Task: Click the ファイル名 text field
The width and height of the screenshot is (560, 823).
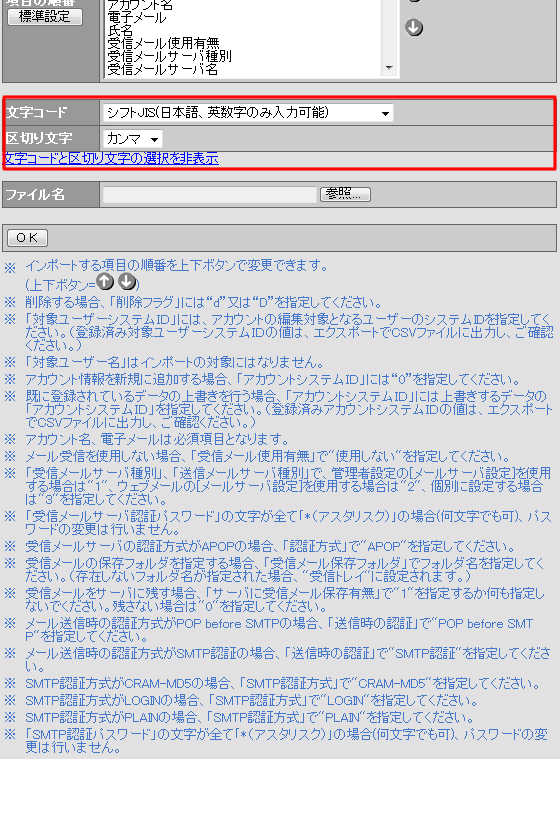Action: coord(209,194)
